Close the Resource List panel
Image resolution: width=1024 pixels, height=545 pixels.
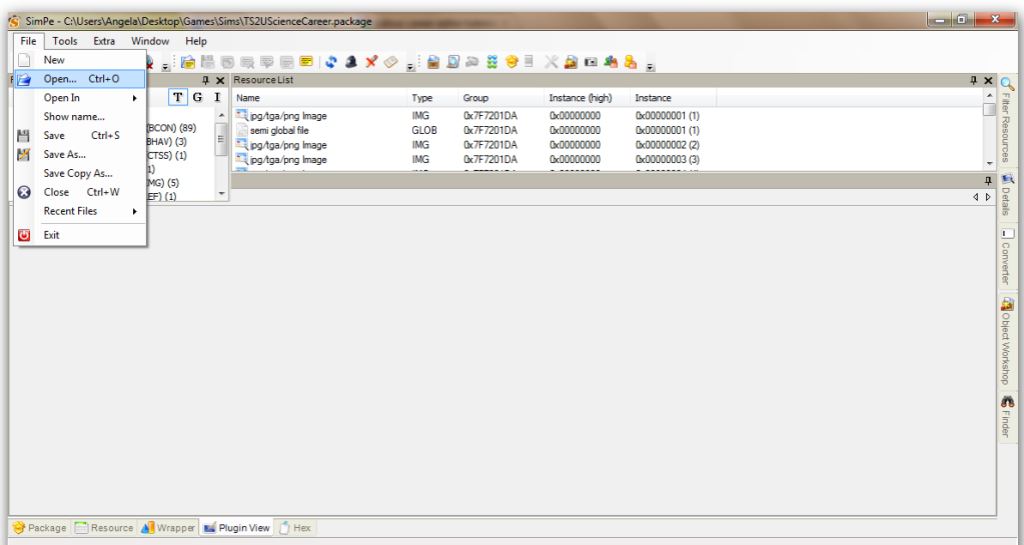(x=987, y=80)
